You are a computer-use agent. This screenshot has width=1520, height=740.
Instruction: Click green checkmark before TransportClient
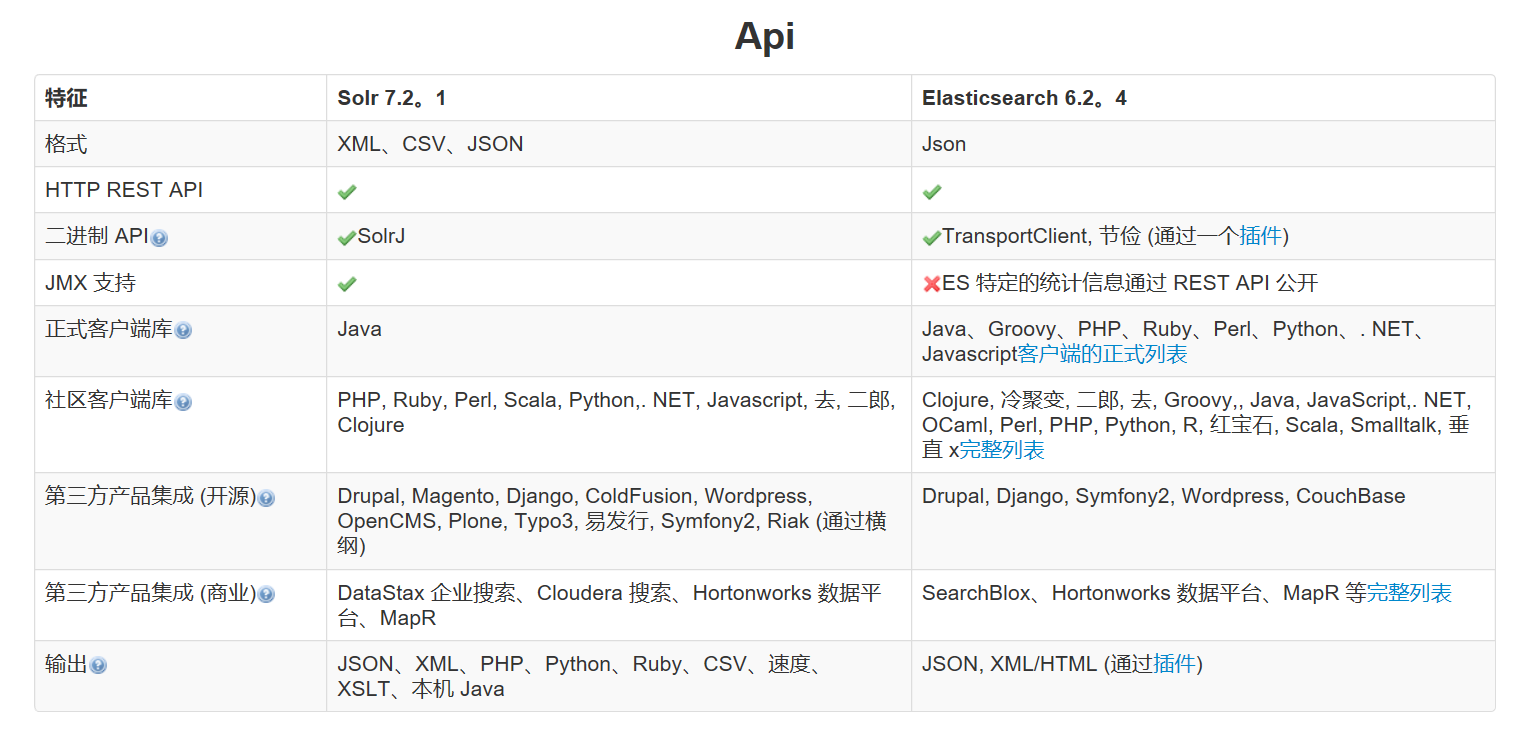click(x=932, y=238)
